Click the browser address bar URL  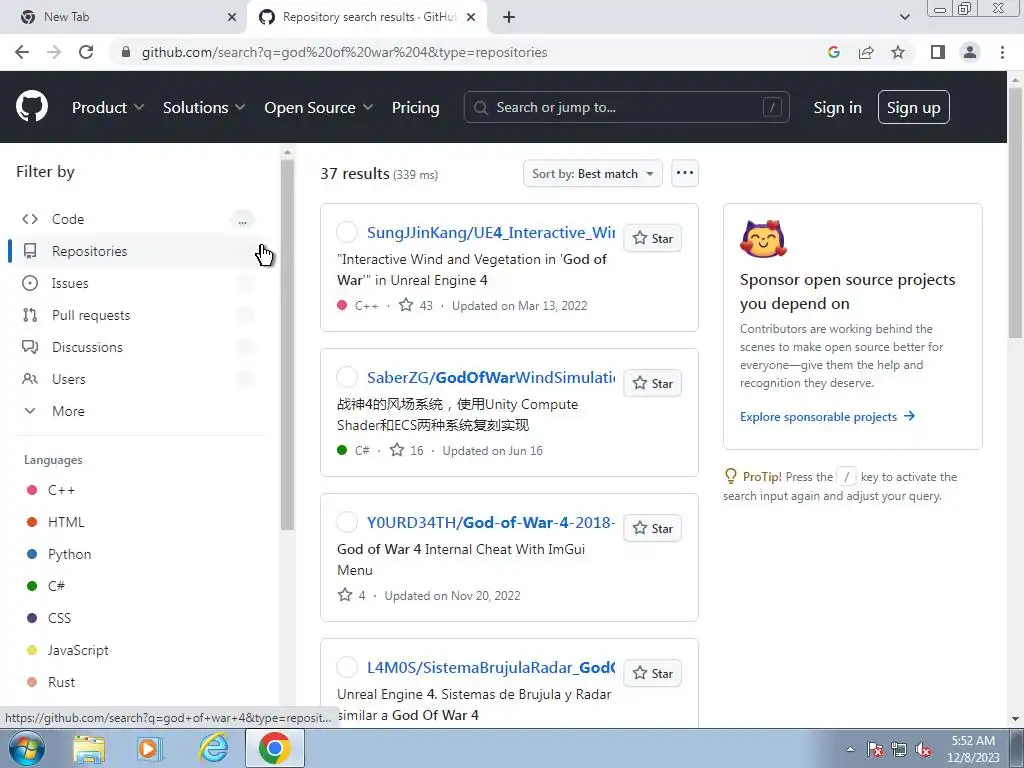point(344,52)
